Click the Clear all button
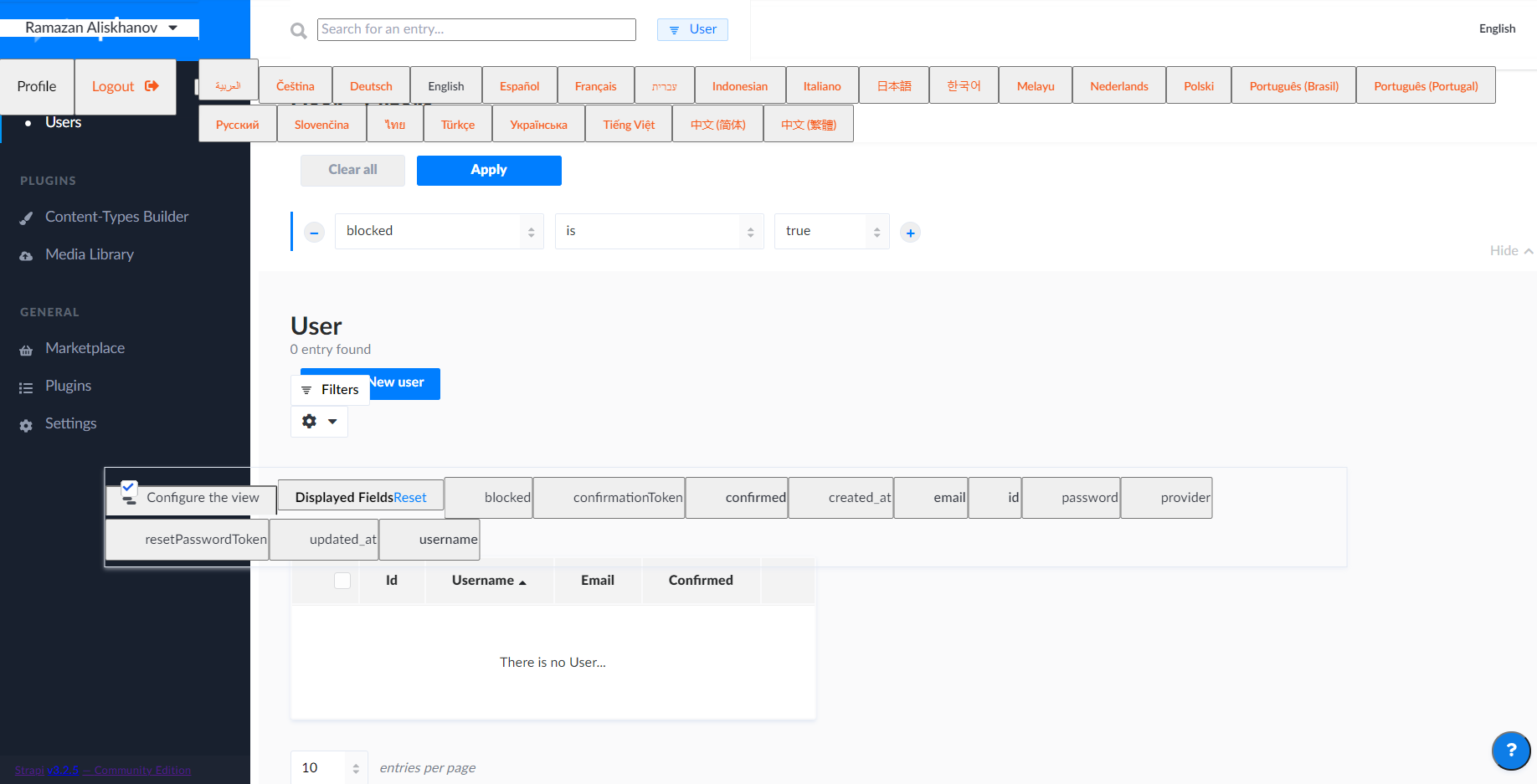The height and width of the screenshot is (784, 1537). pos(352,170)
